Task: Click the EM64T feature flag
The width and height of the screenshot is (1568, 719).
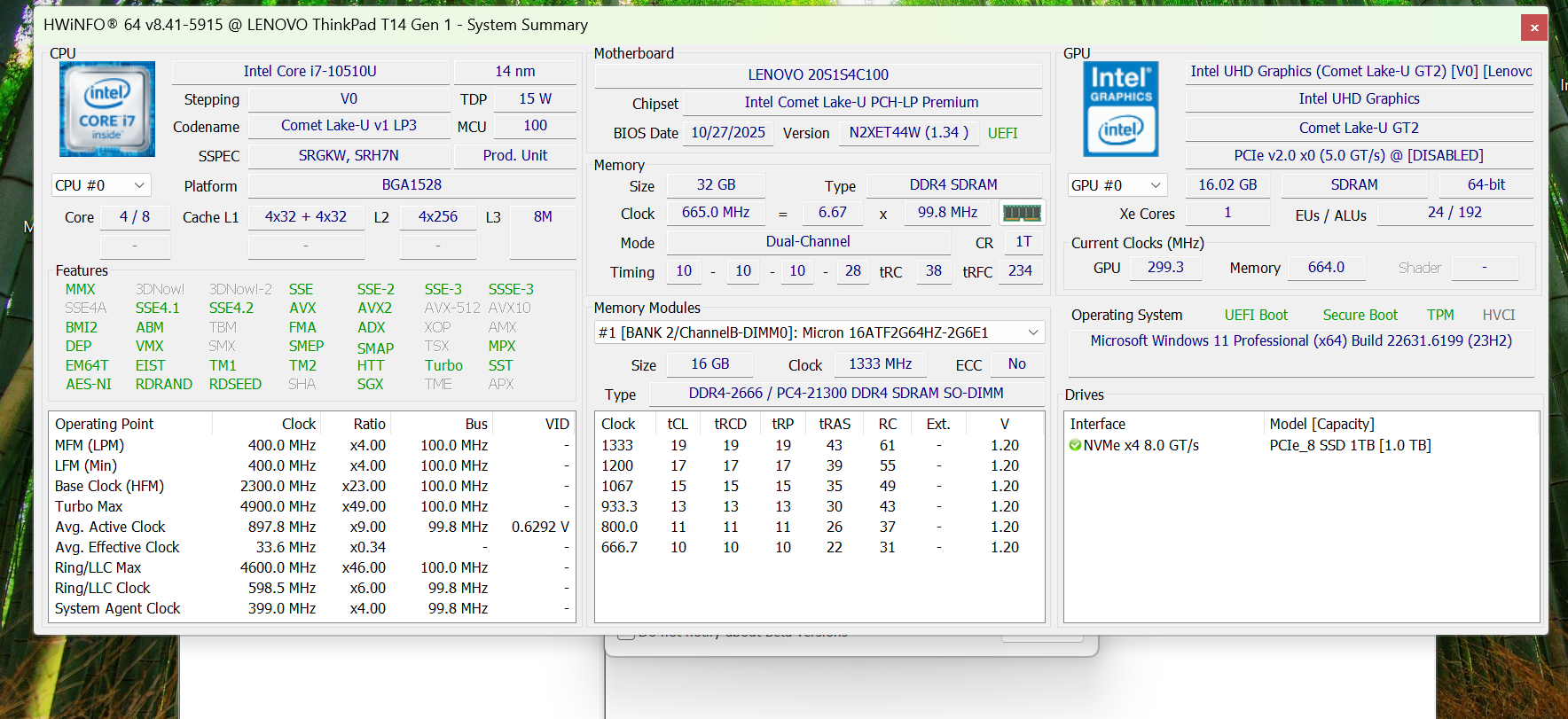Action: 87,365
